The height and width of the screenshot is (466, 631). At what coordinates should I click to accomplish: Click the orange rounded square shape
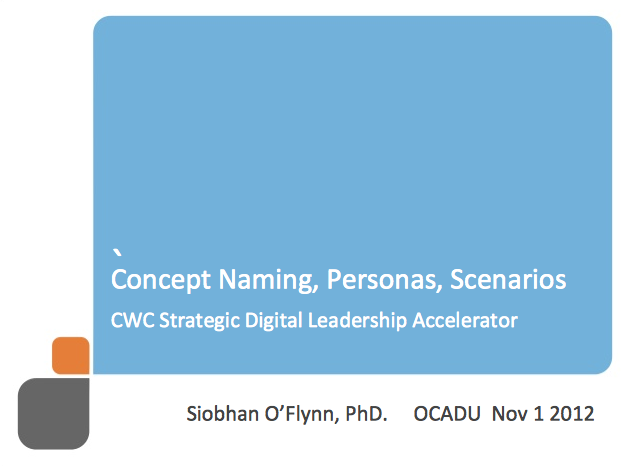click(x=71, y=355)
